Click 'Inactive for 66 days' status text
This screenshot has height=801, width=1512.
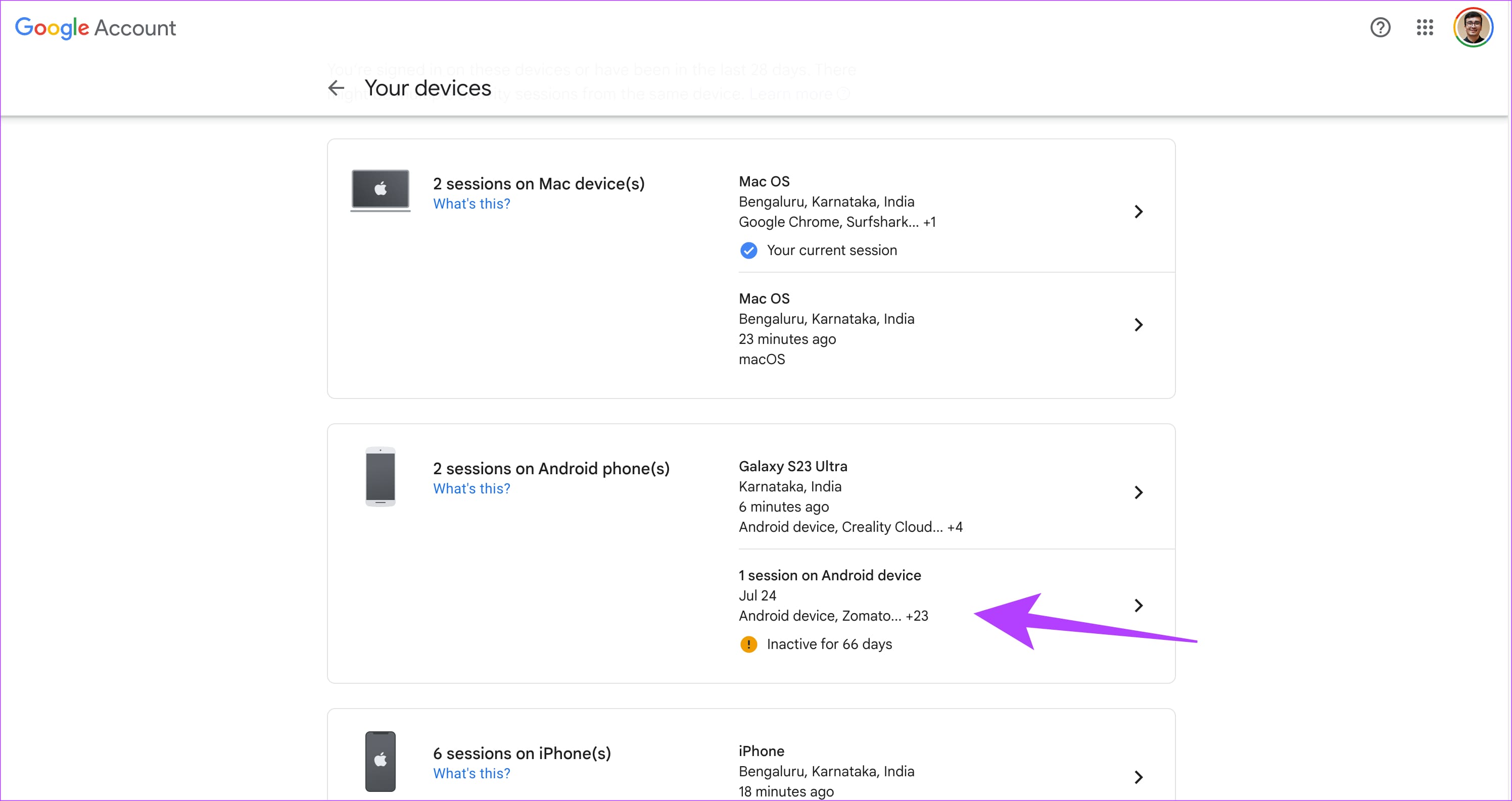click(x=829, y=644)
